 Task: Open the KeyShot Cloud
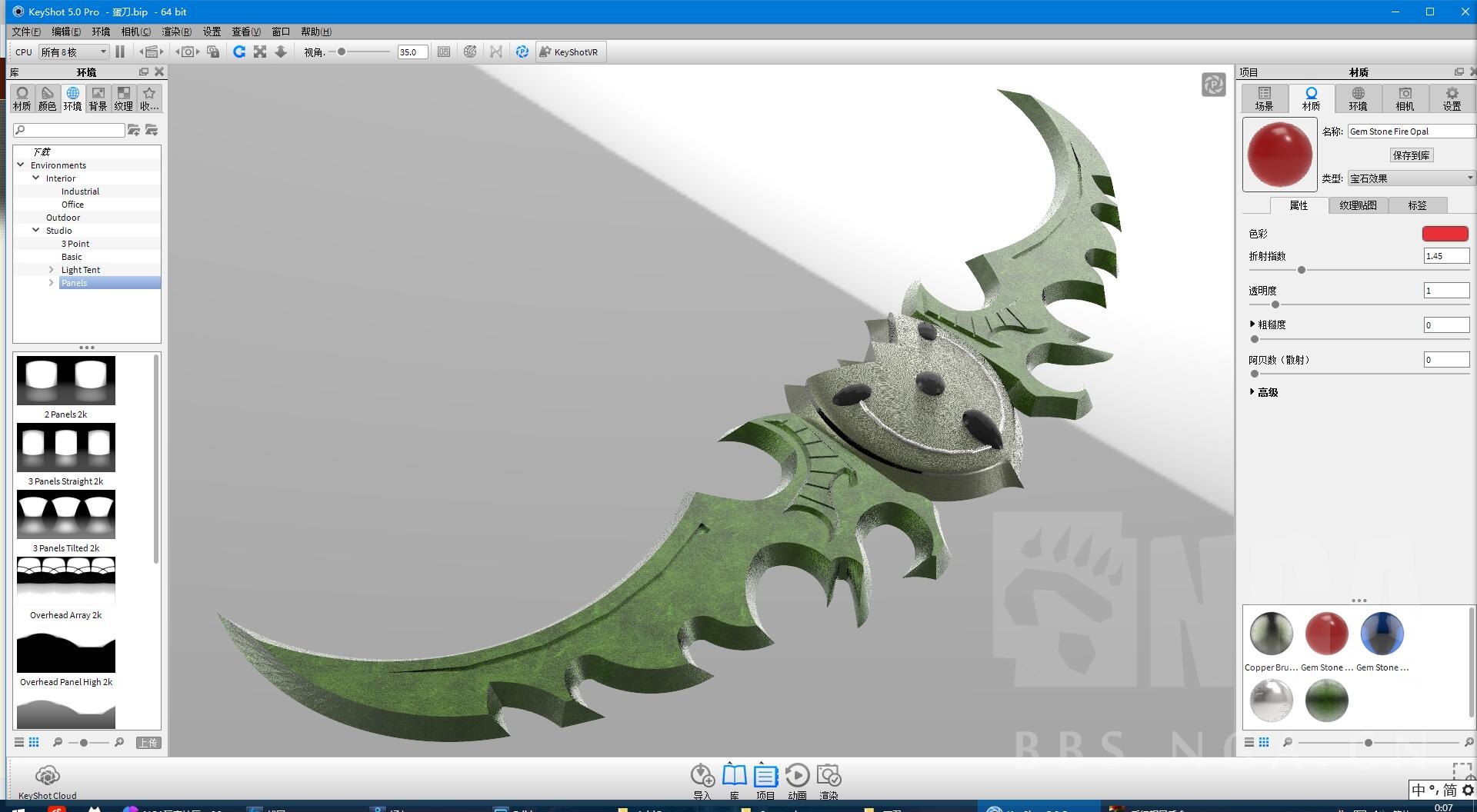coord(47,780)
